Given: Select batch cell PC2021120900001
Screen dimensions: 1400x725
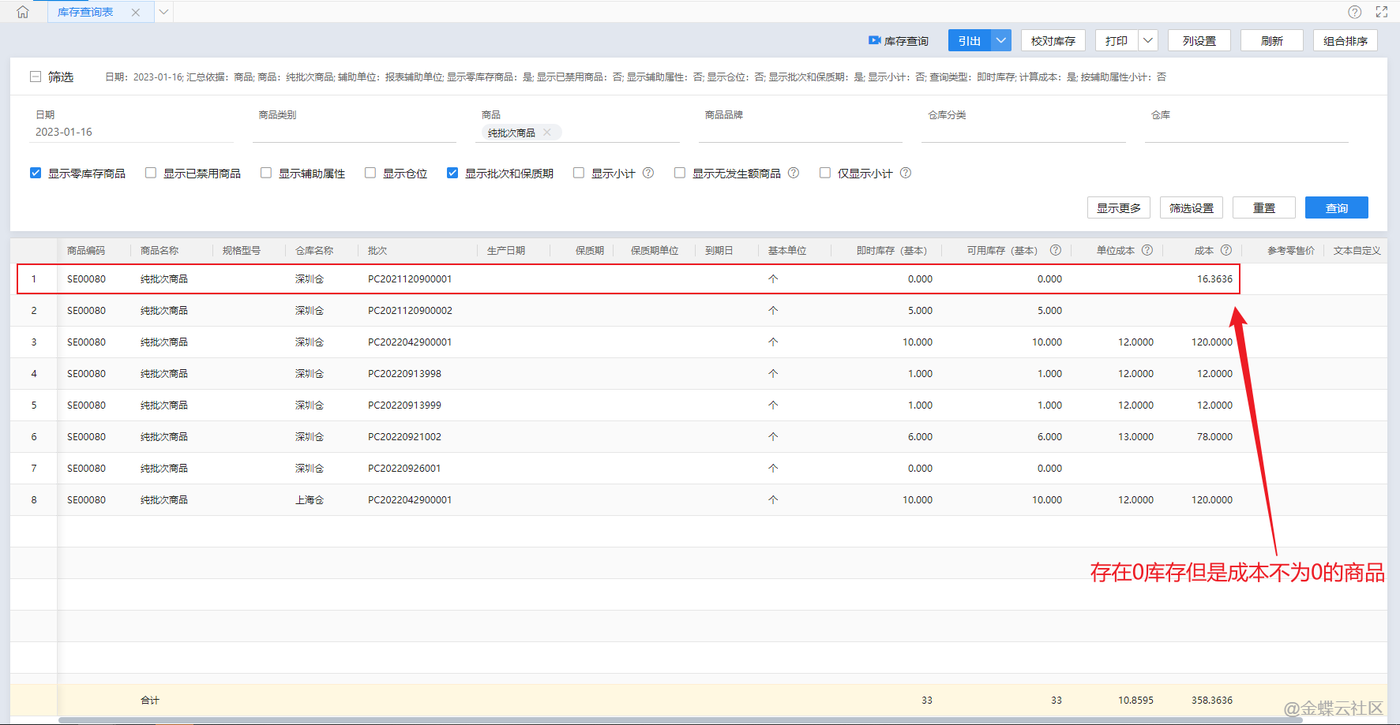Looking at the screenshot, I should coord(410,279).
